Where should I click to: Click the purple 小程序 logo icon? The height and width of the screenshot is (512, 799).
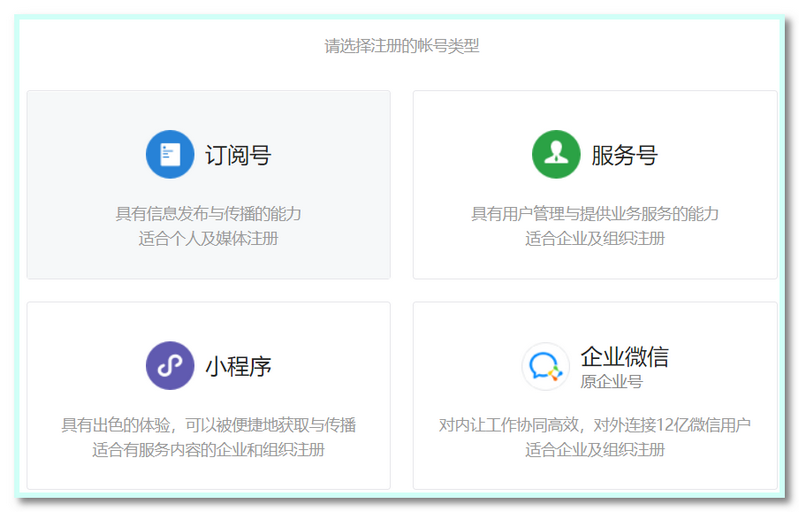[170, 366]
